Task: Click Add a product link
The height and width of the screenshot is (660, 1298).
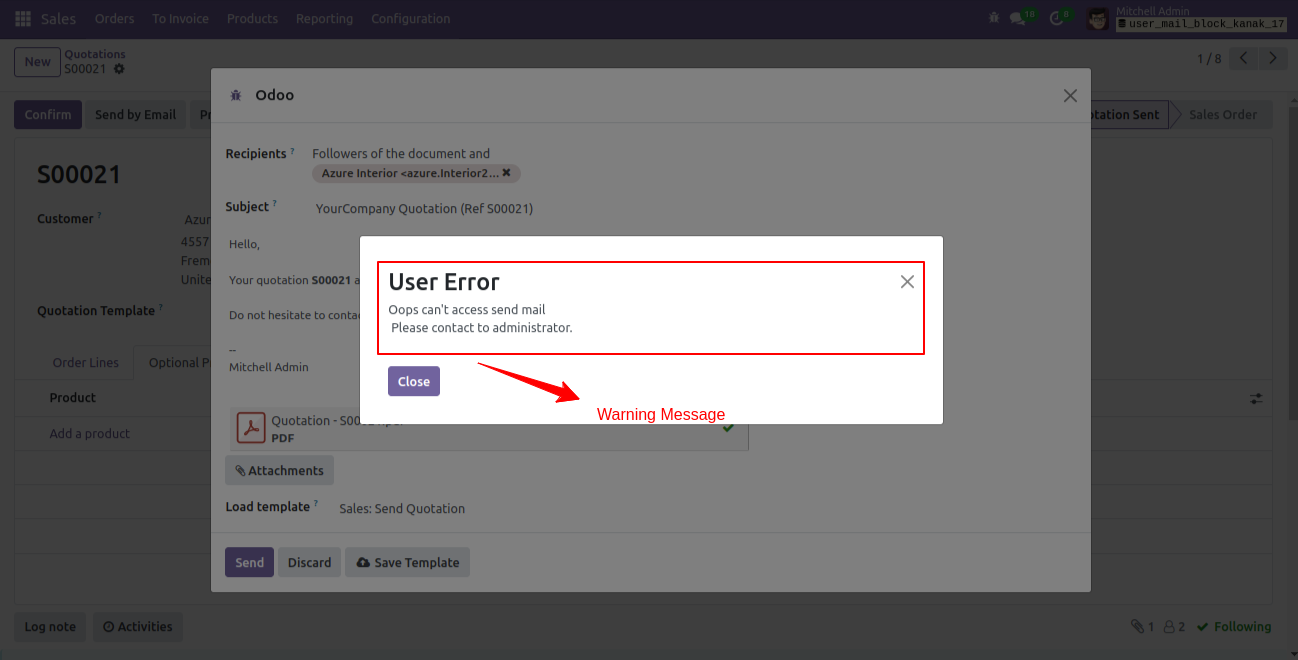Action: click(90, 433)
